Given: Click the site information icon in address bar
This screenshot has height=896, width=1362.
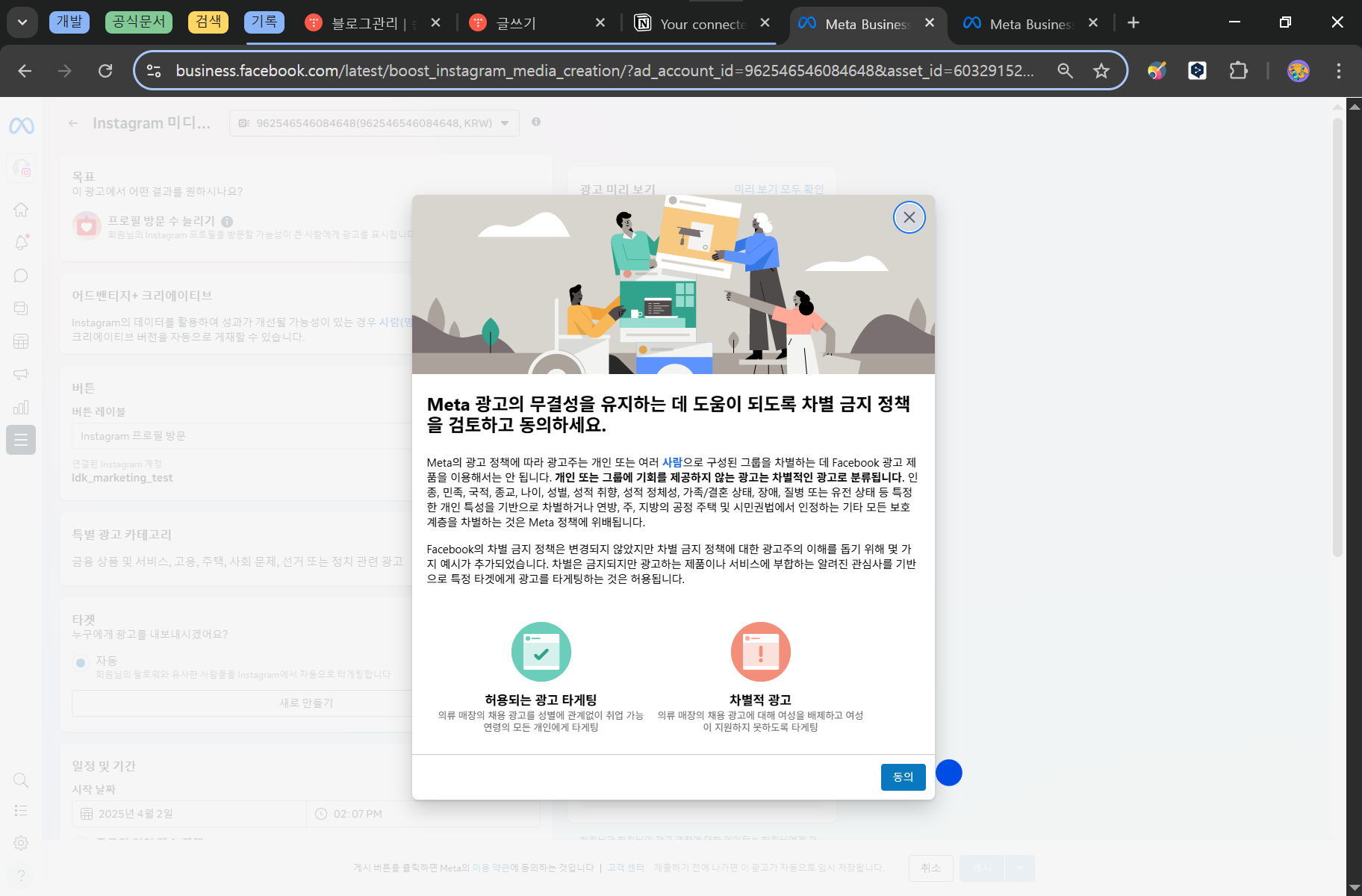Looking at the screenshot, I should click(154, 71).
